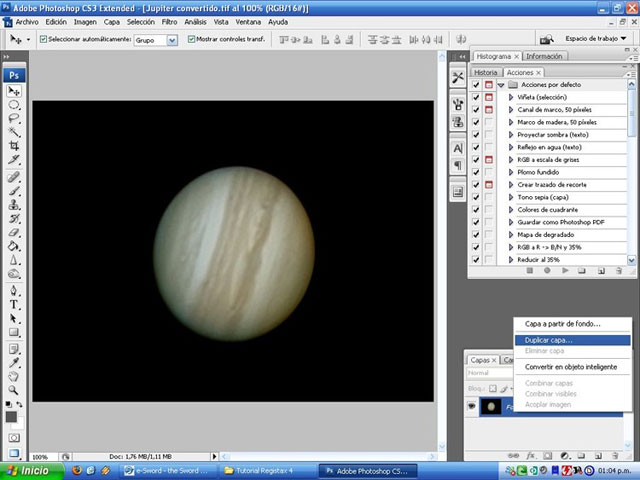Screen dimensions: 640x480
Task: Open the Grupo dropdown in options bar
Action: click(x=172, y=40)
